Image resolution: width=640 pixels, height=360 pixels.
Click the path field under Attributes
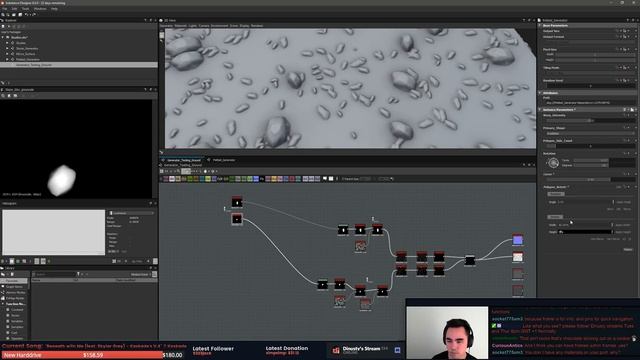590,103
